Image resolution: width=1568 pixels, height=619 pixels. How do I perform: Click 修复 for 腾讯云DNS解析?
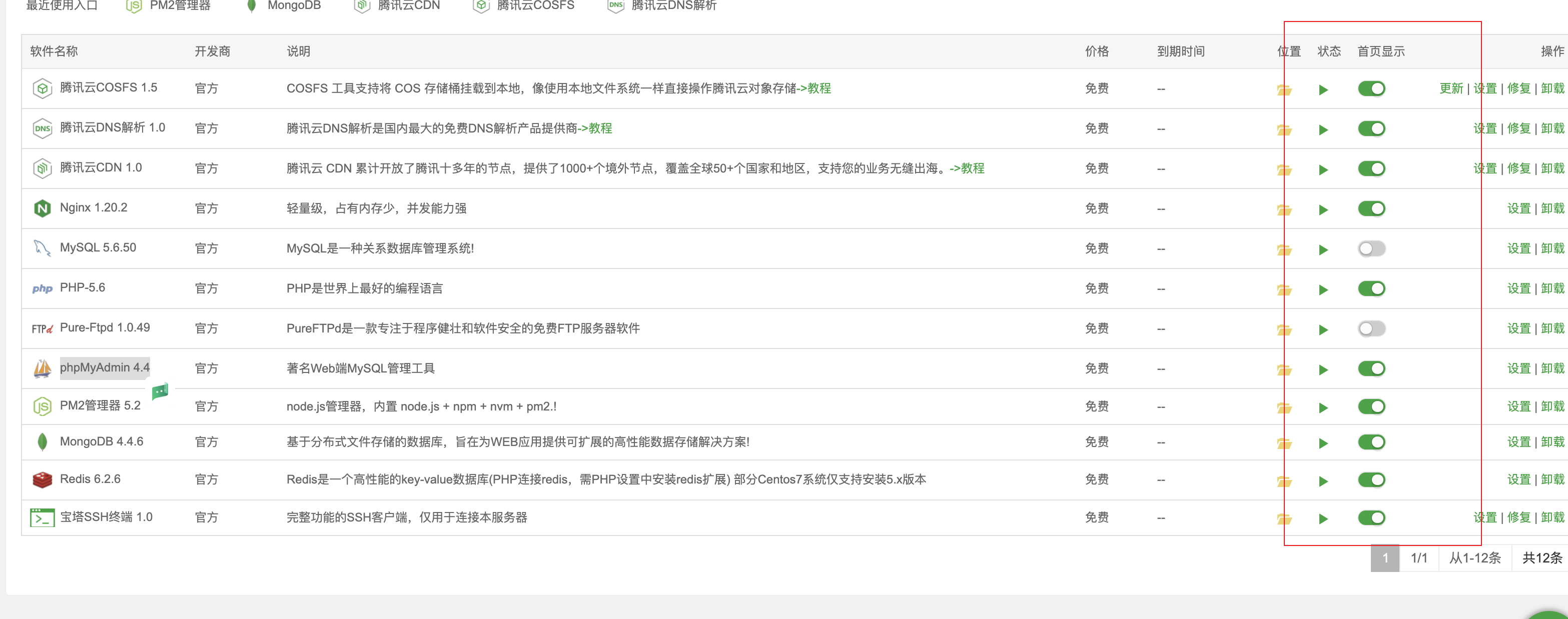tap(1518, 128)
